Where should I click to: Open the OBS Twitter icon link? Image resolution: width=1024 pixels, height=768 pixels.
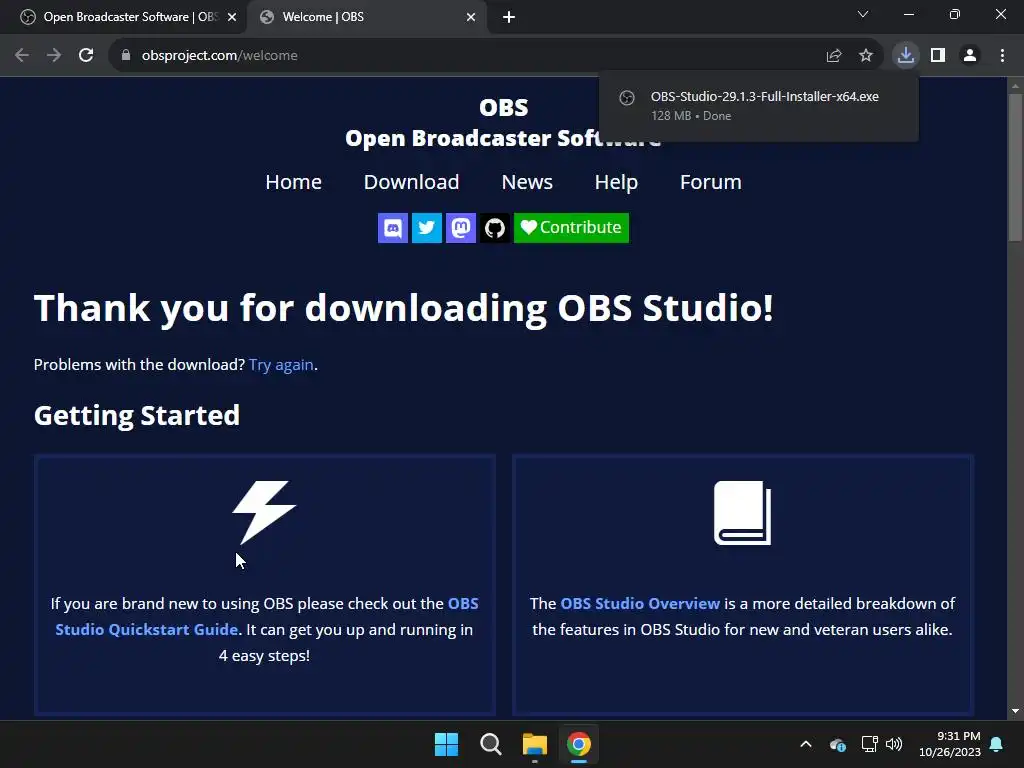(426, 228)
